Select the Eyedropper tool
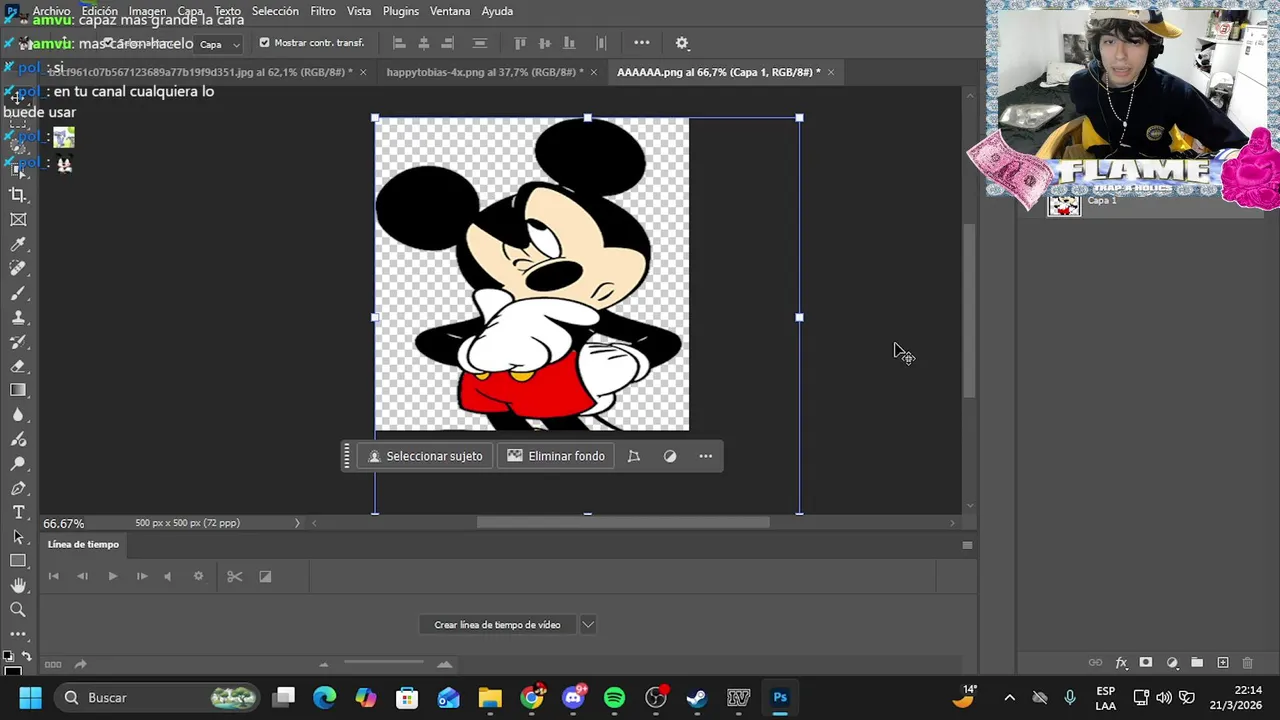 pyautogui.click(x=18, y=244)
